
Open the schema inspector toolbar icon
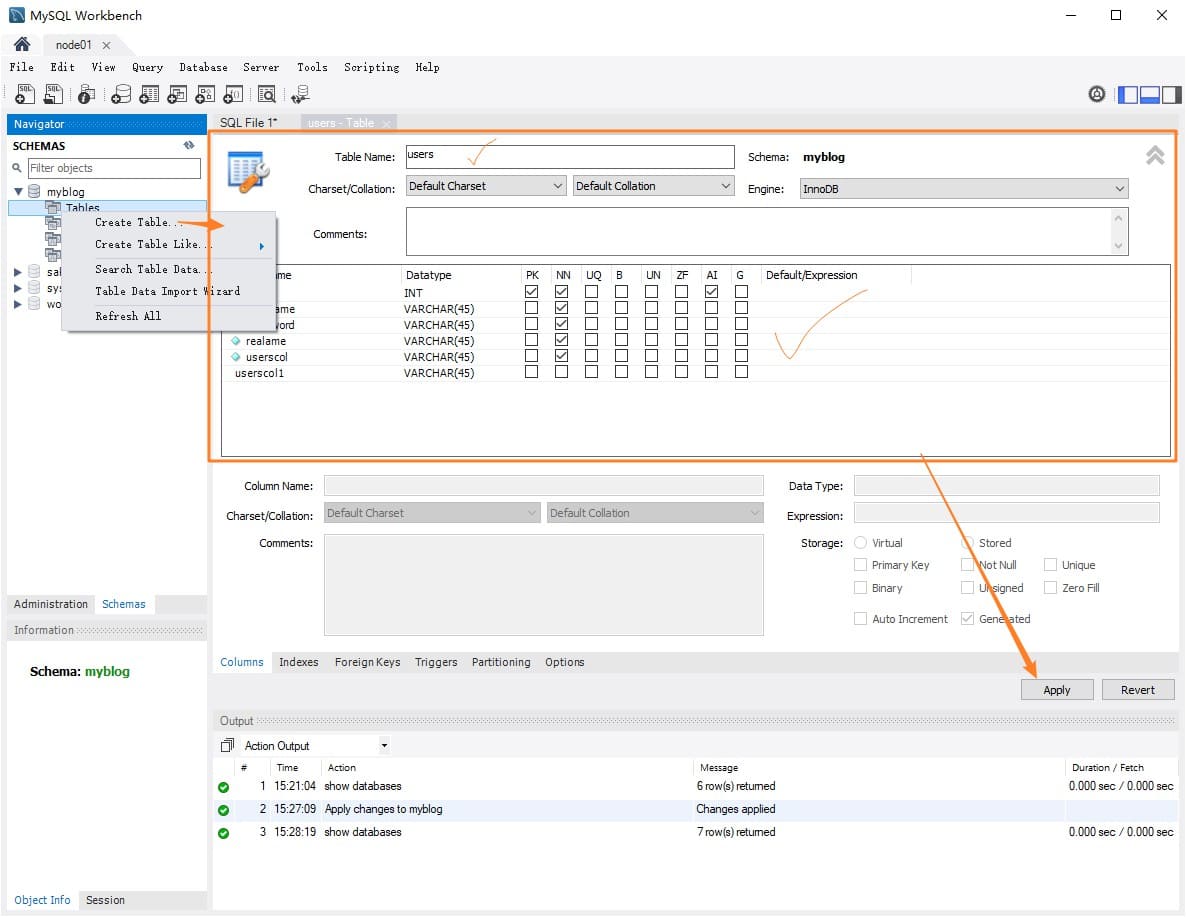(x=87, y=94)
